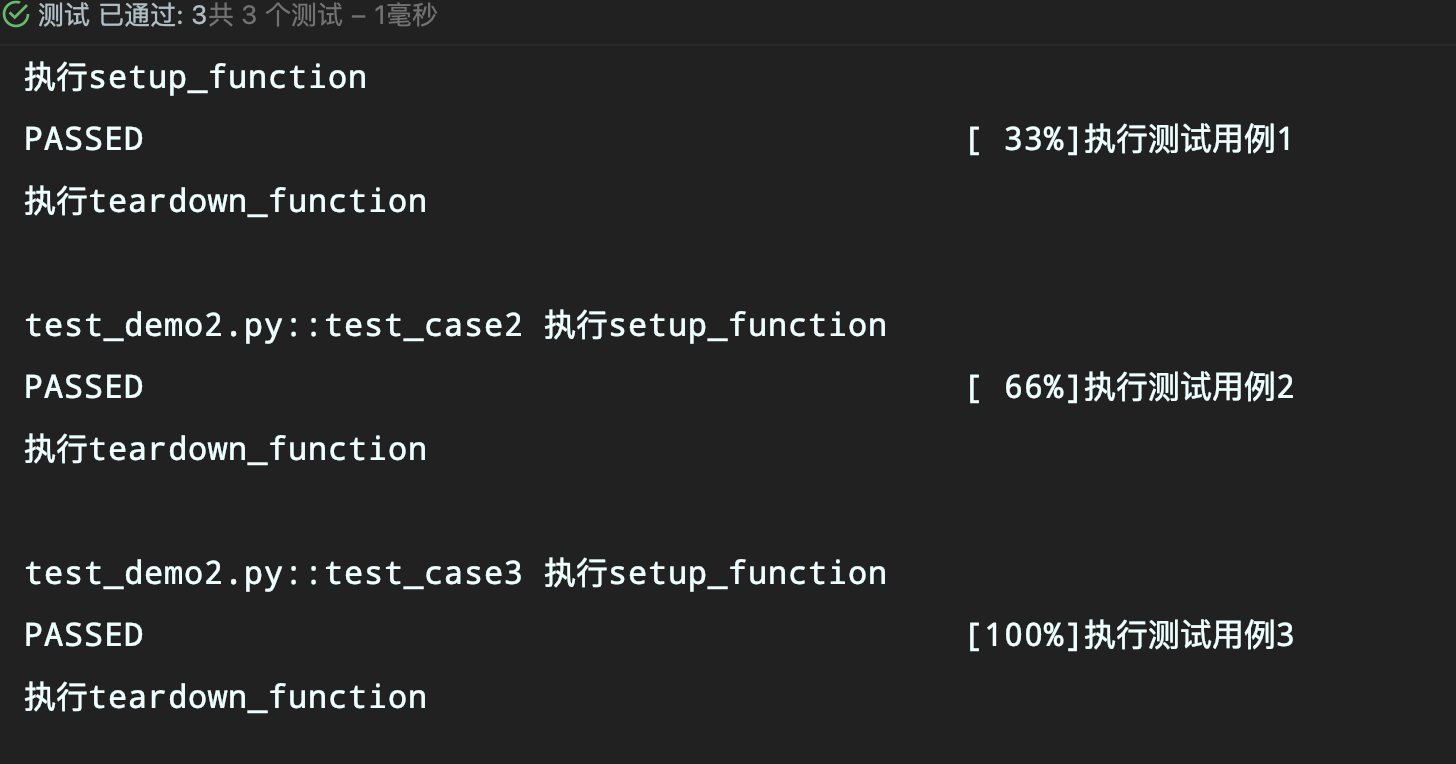Image resolution: width=1456 pixels, height=764 pixels.
Task: Click the 测试 label in status bar
Action: pyautogui.click(x=64, y=16)
